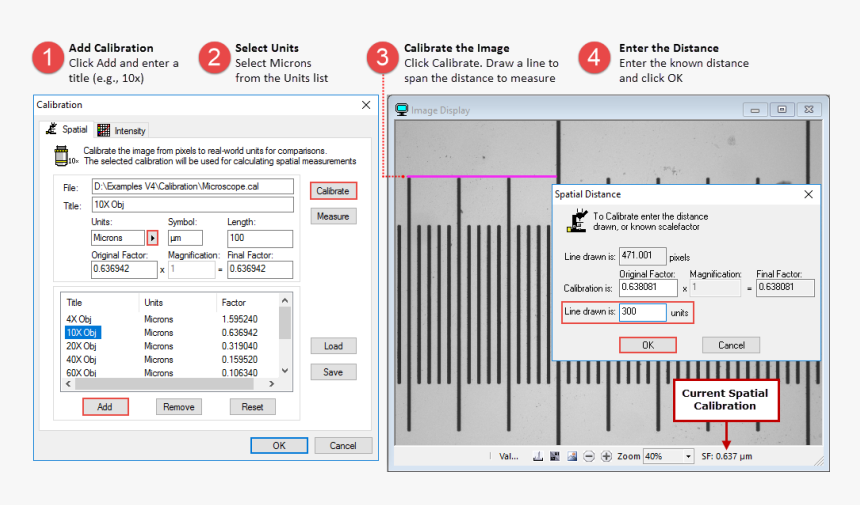
Task: Click the 10x objective lens icon
Action: coord(67,155)
